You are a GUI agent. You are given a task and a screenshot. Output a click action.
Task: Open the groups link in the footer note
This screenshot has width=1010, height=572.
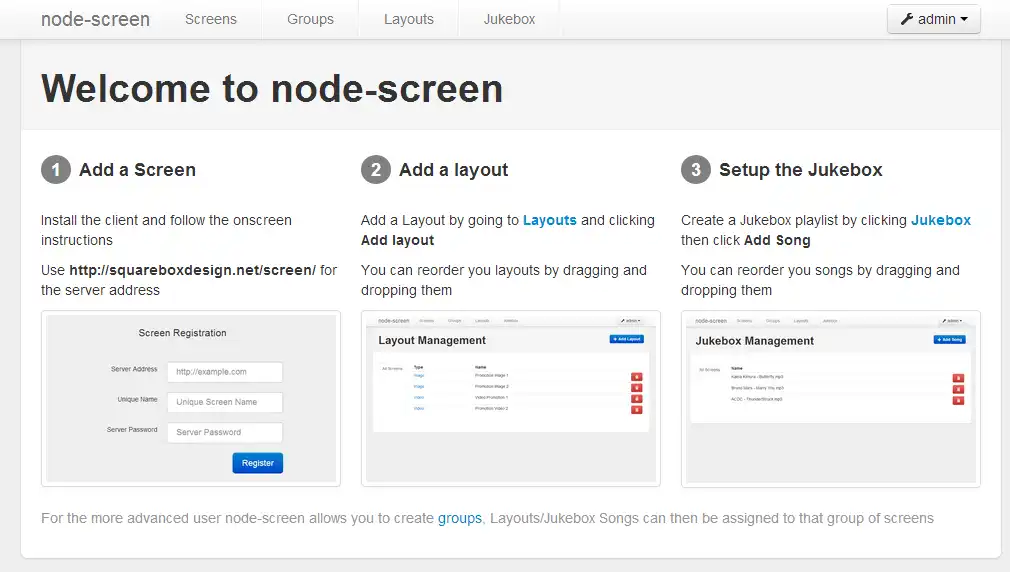coord(460,518)
